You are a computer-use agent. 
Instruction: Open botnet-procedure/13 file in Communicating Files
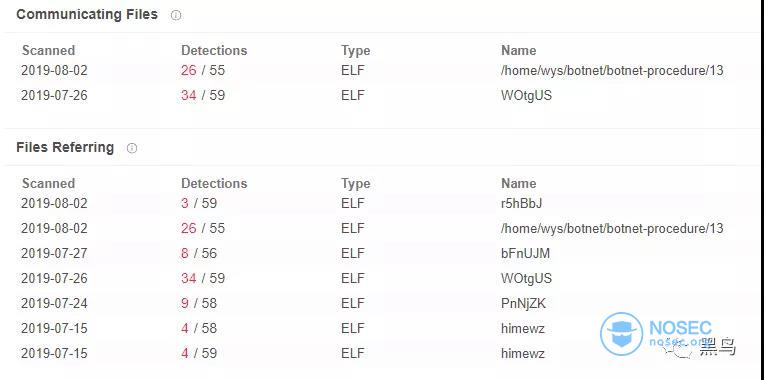pos(612,70)
